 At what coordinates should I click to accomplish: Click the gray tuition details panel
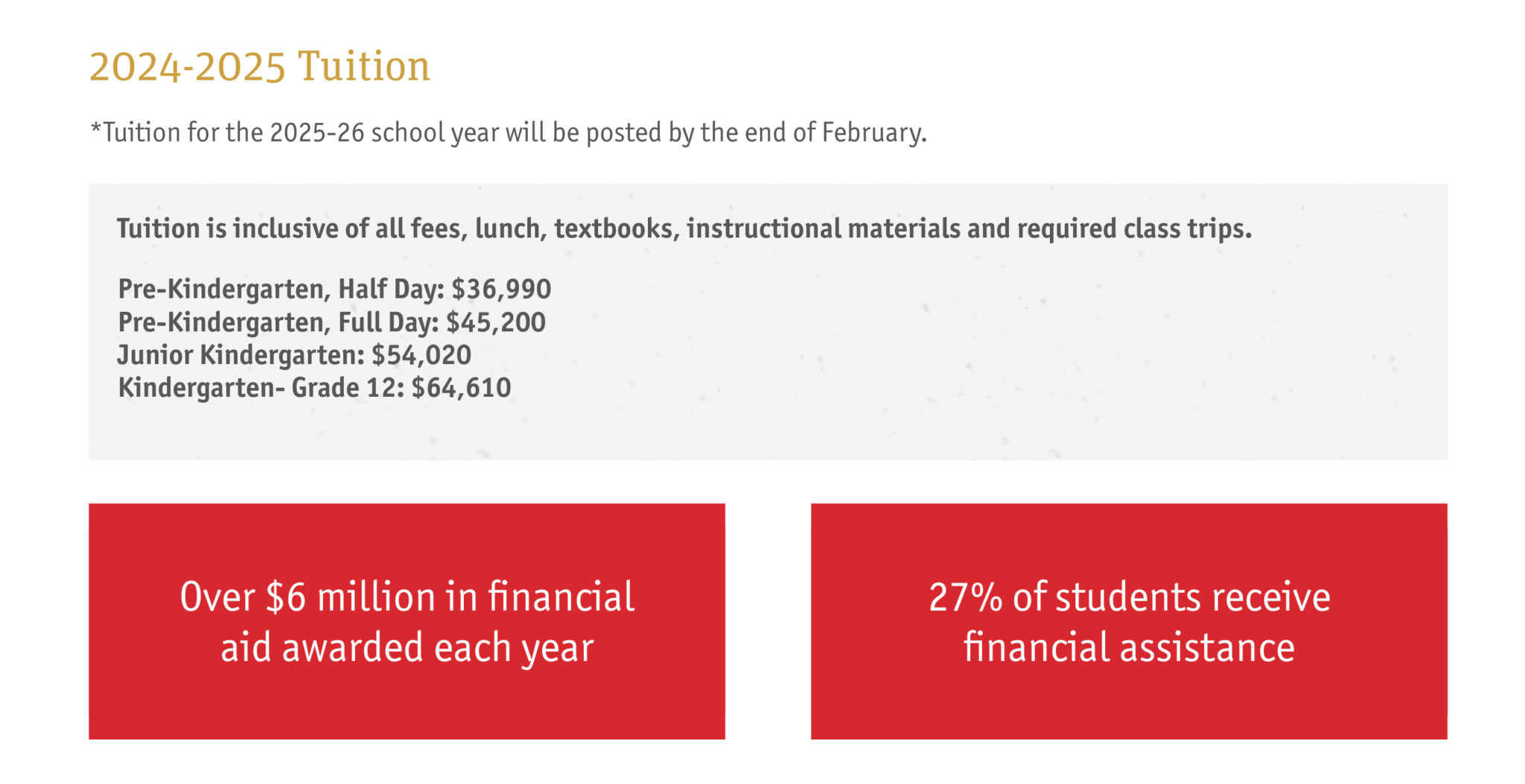click(768, 322)
